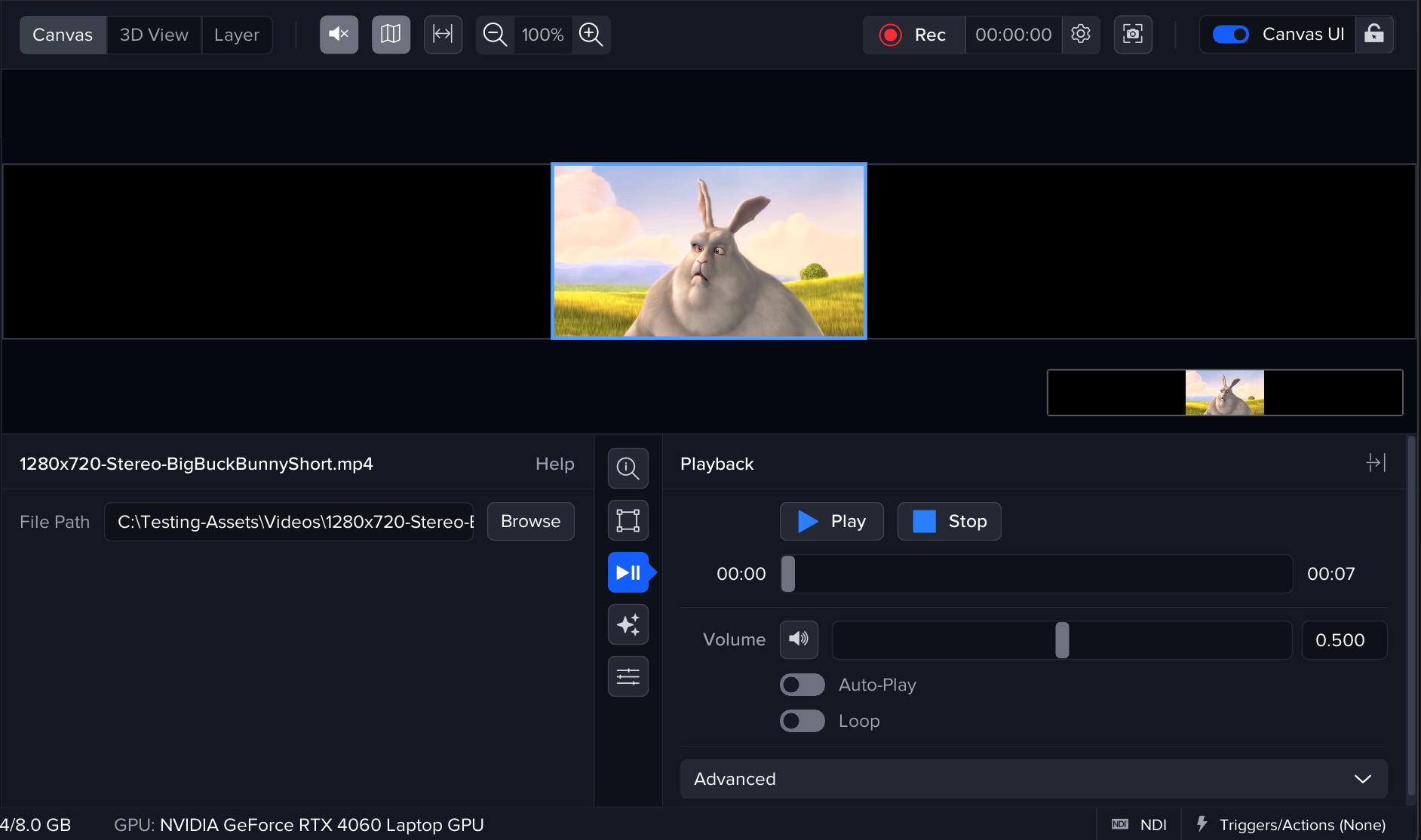Enable the Loop toggle
The height and width of the screenshot is (840, 1421).
point(802,721)
